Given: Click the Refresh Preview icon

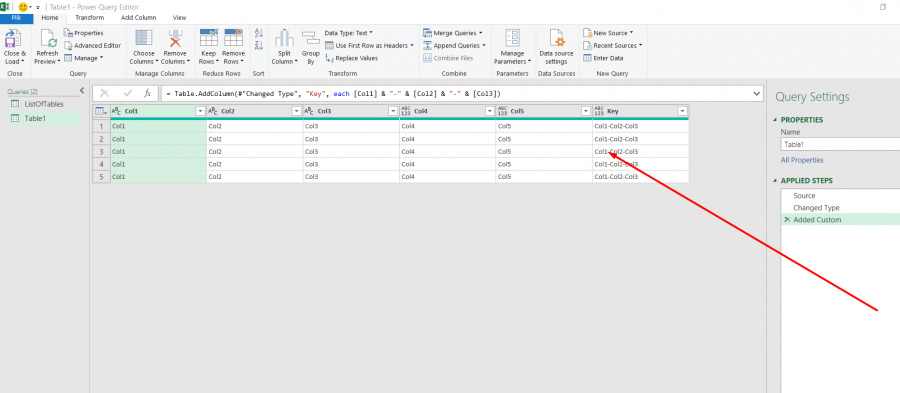Looking at the screenshot, I should [x=47, y=39].
